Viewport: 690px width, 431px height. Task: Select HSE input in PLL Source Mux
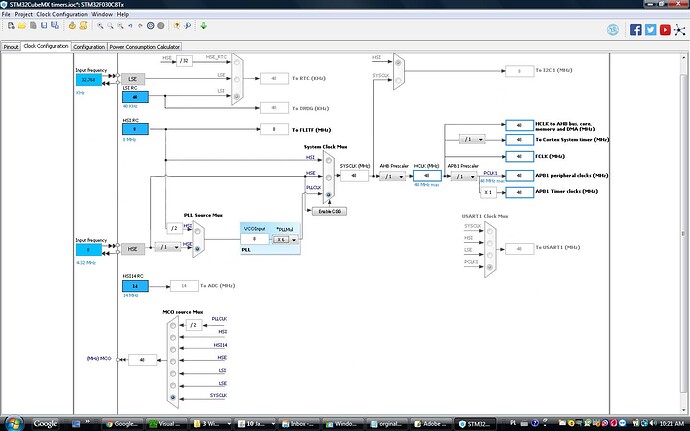[196, 249]
